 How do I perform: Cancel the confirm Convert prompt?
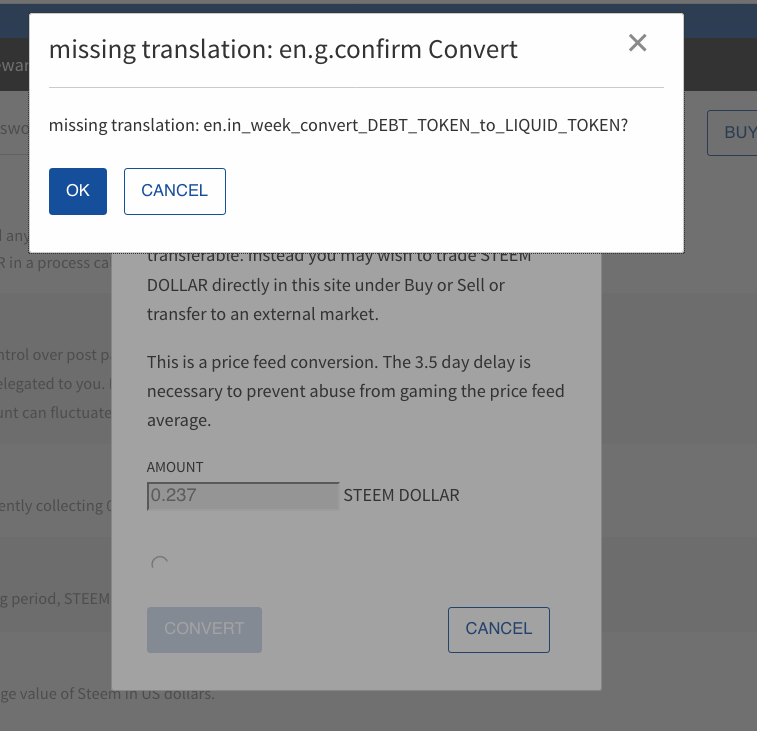coord(175,191)
